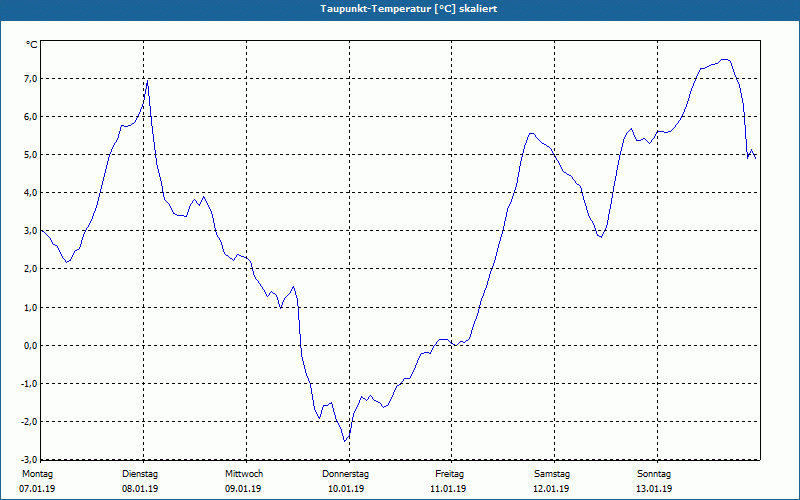Click the 5,0 y-axis value
The image size is (800, 500).
tap(31, 155)
